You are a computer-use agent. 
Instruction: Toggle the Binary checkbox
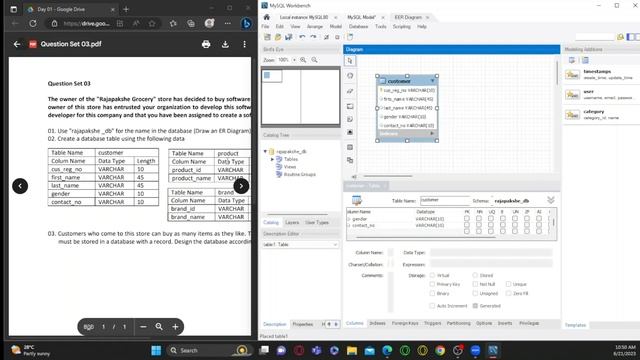coord(432,293)
